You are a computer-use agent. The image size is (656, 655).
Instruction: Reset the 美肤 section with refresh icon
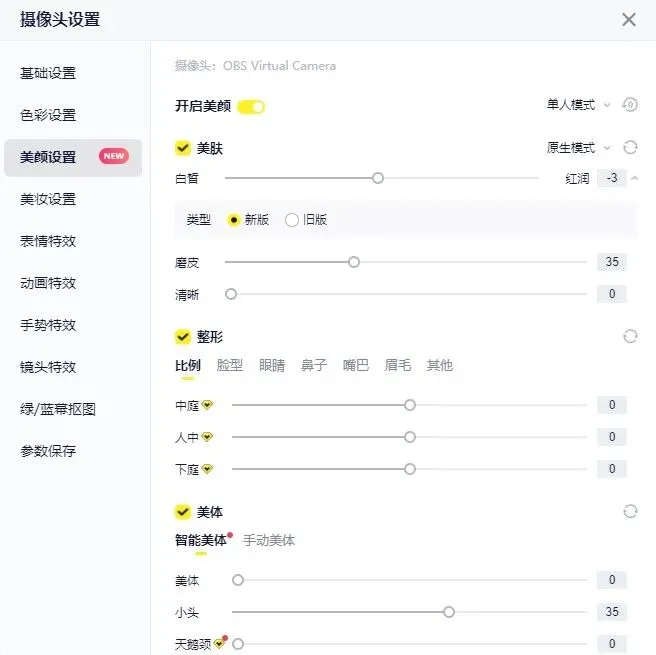(630, 148)
